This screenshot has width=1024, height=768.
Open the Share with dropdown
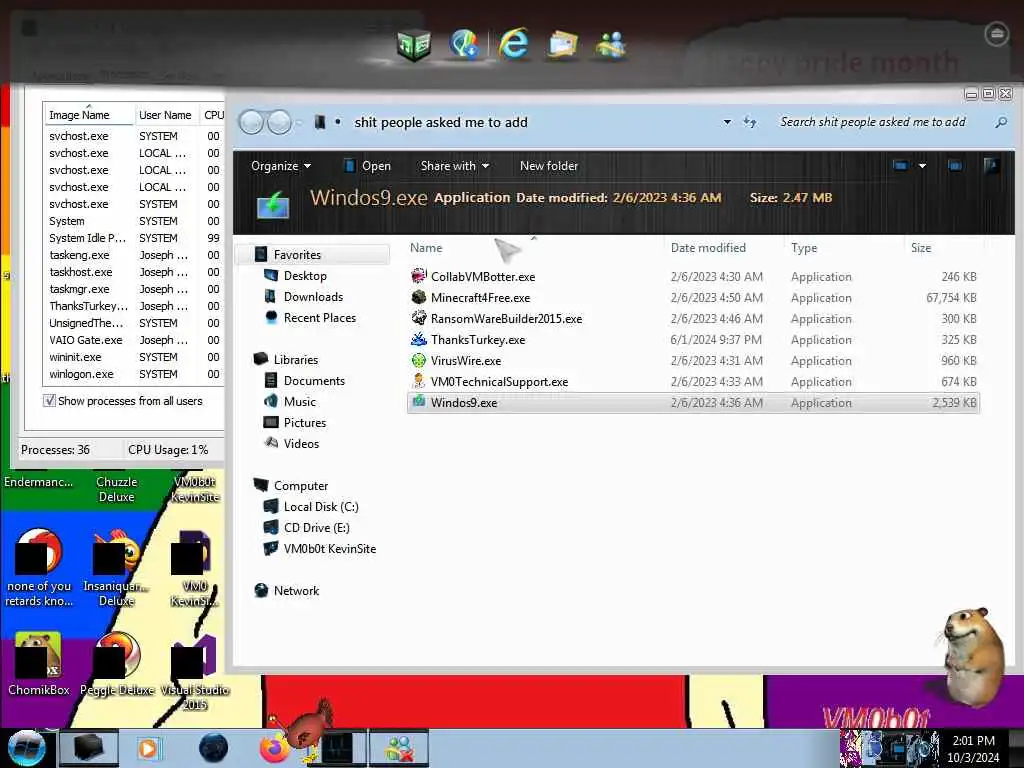(x=455, y=166)
